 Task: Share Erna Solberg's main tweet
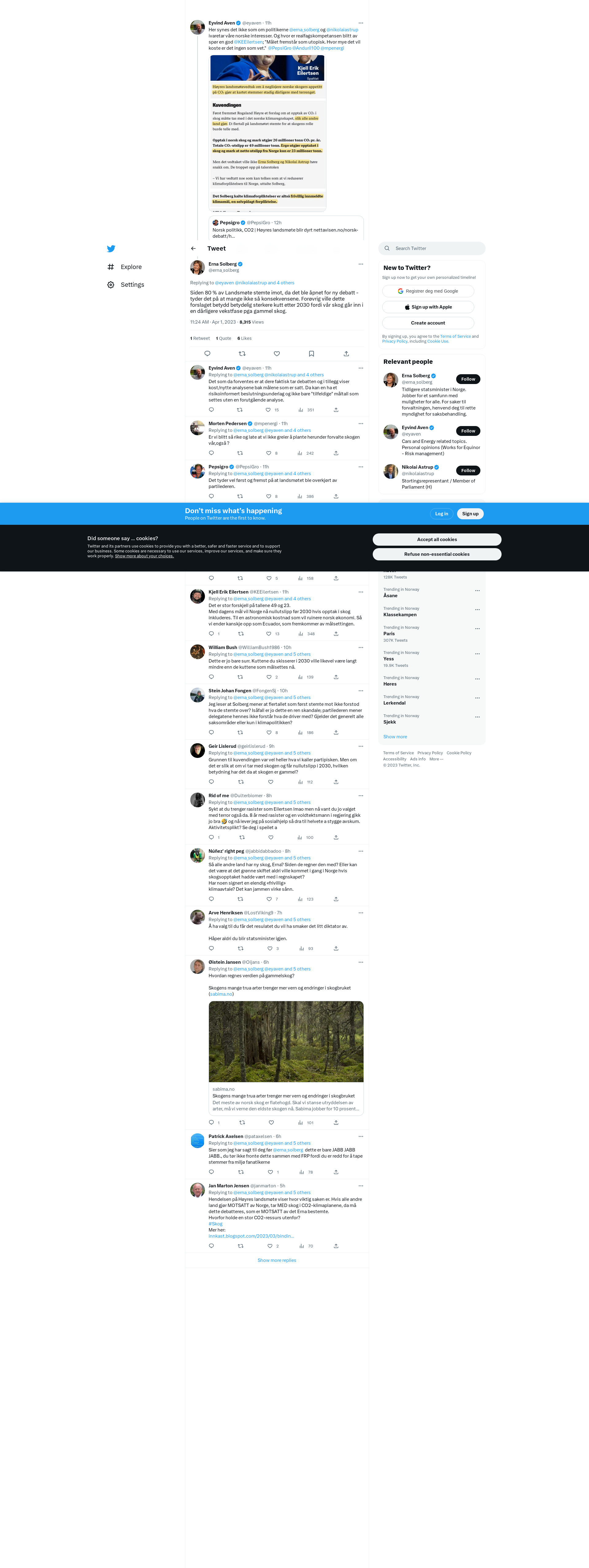coord(346,354)
